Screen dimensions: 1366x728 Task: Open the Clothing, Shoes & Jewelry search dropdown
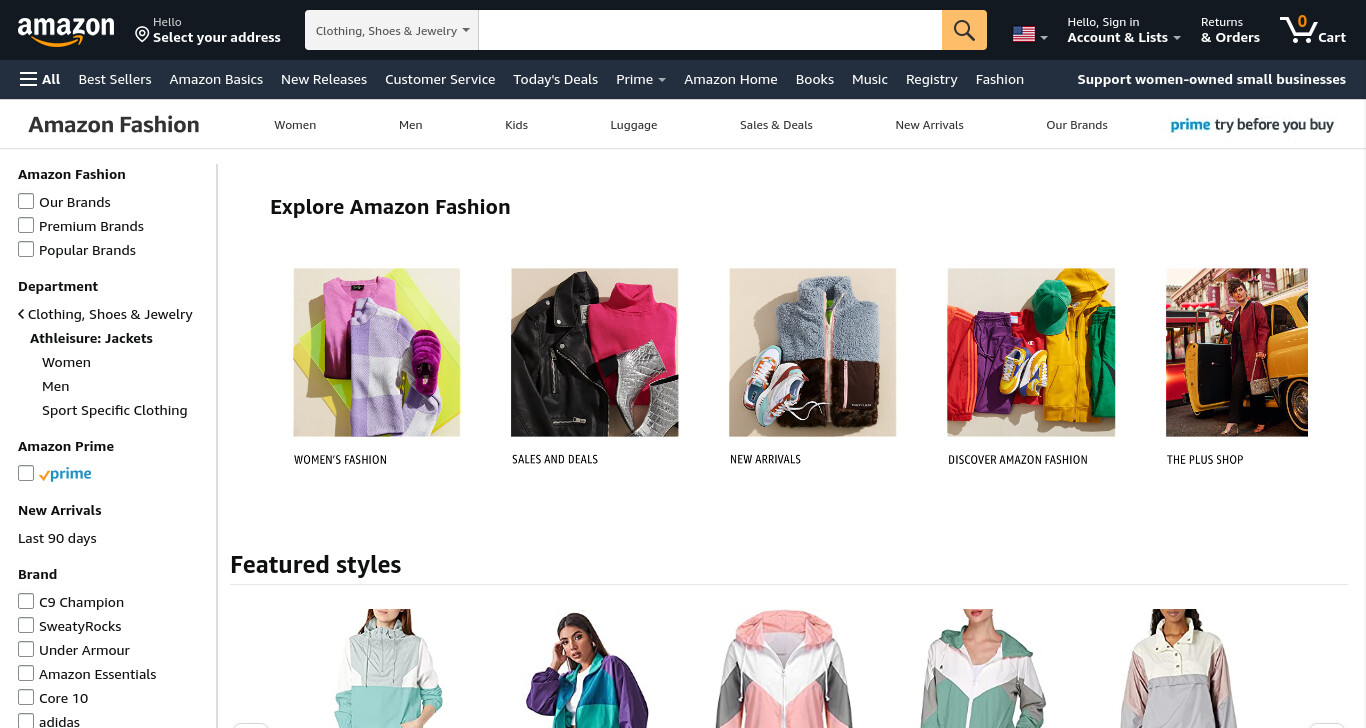392,30
